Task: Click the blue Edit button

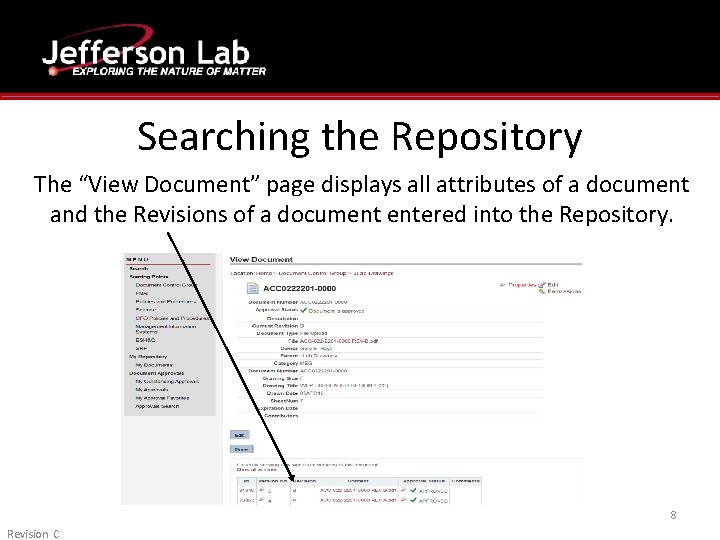Action: [x=239, y=435]
